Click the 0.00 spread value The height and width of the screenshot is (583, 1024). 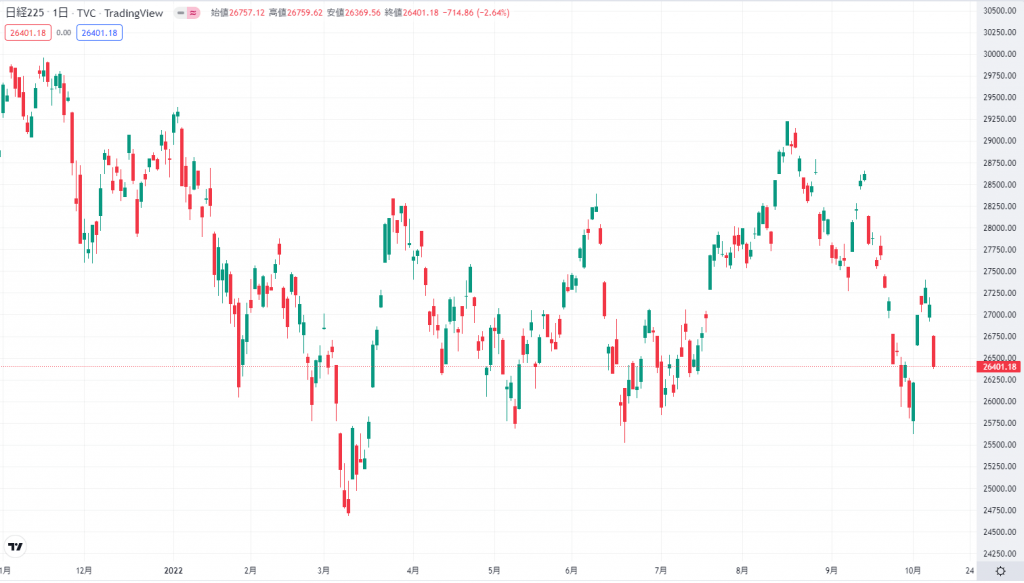coord(62,32)
